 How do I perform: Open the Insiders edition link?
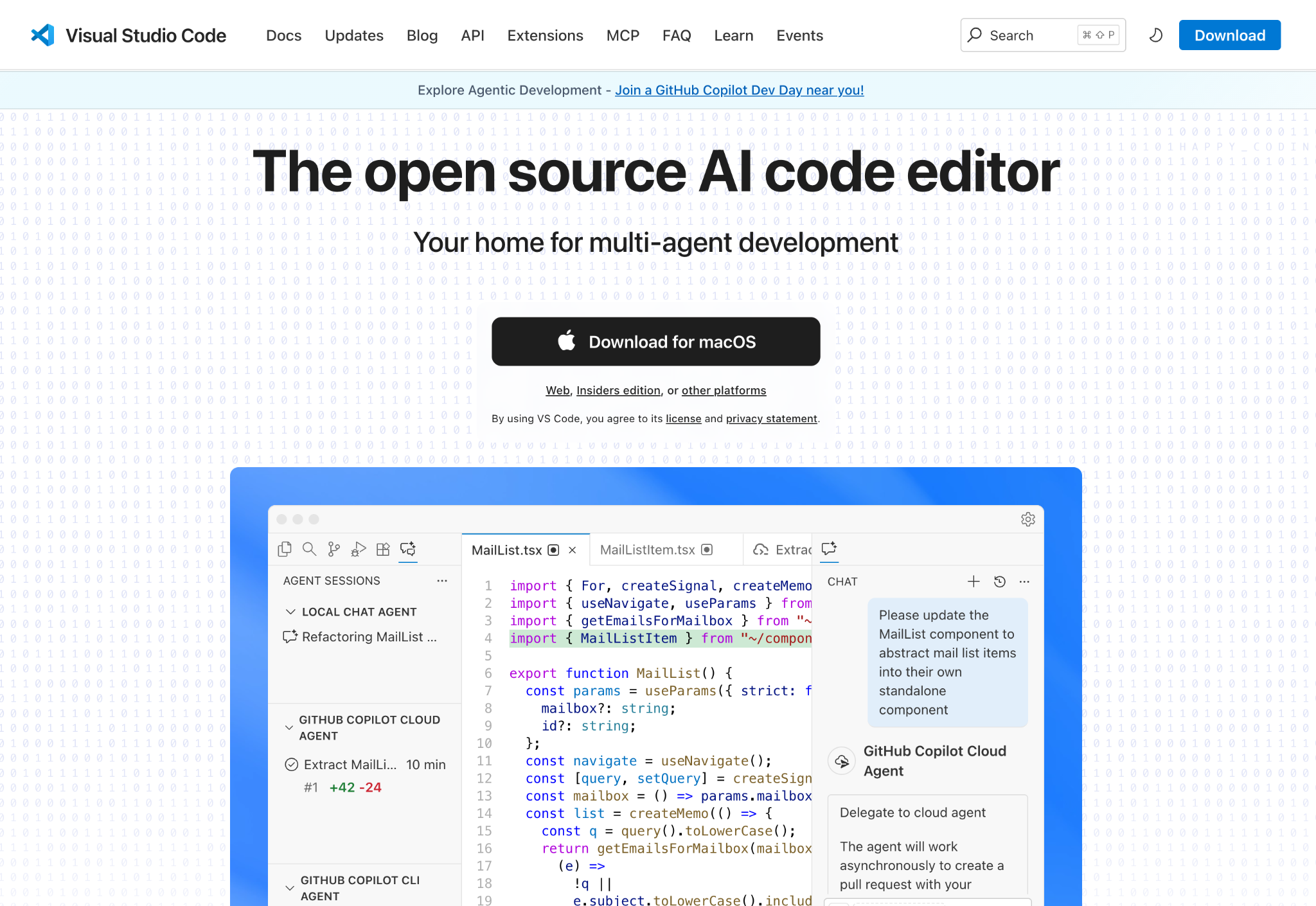click(618, 390)
